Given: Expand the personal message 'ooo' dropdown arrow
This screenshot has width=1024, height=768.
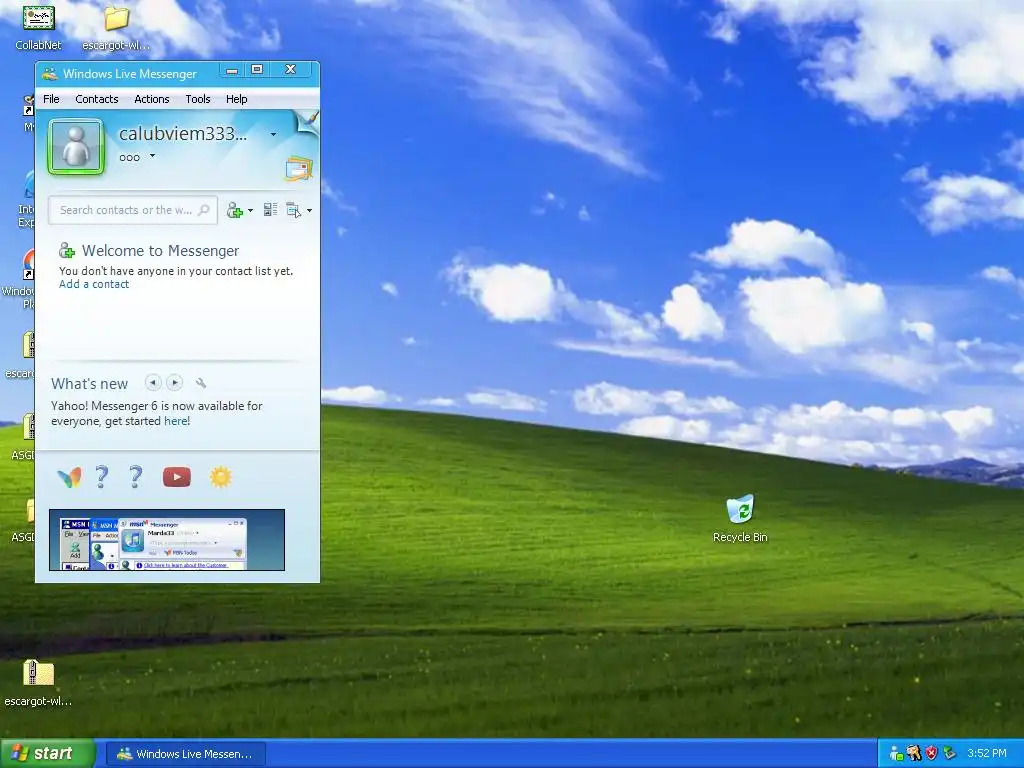Looking at the screenshot, I should (x=152, y=156).
